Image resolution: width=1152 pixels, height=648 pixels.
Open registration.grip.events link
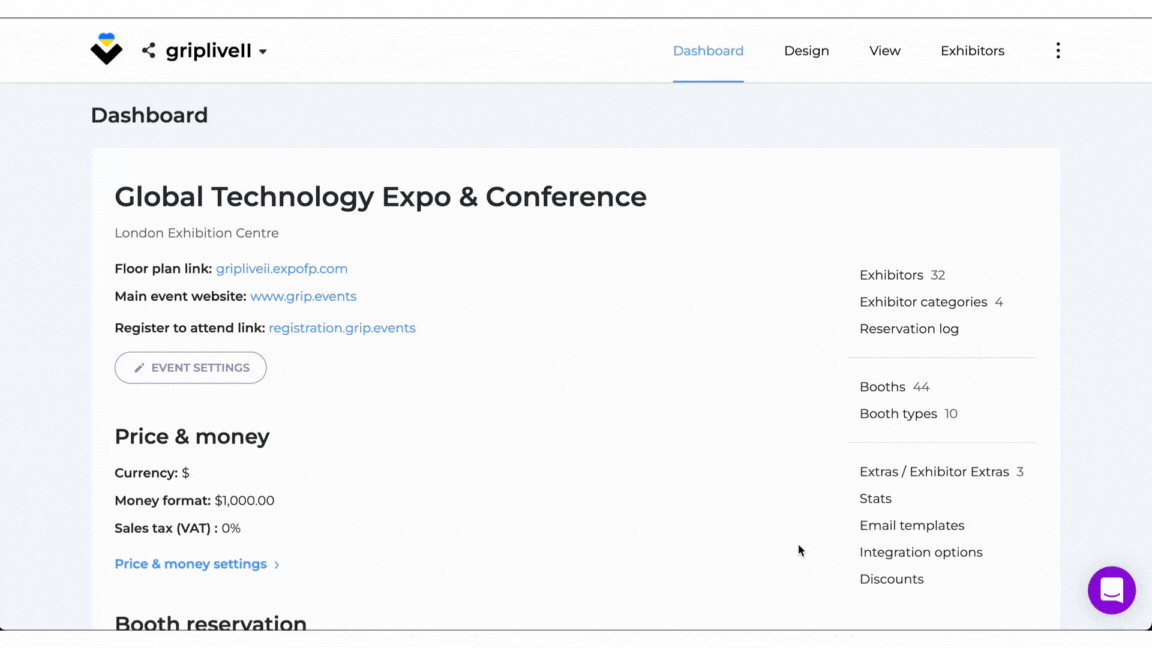click(342, 328)
